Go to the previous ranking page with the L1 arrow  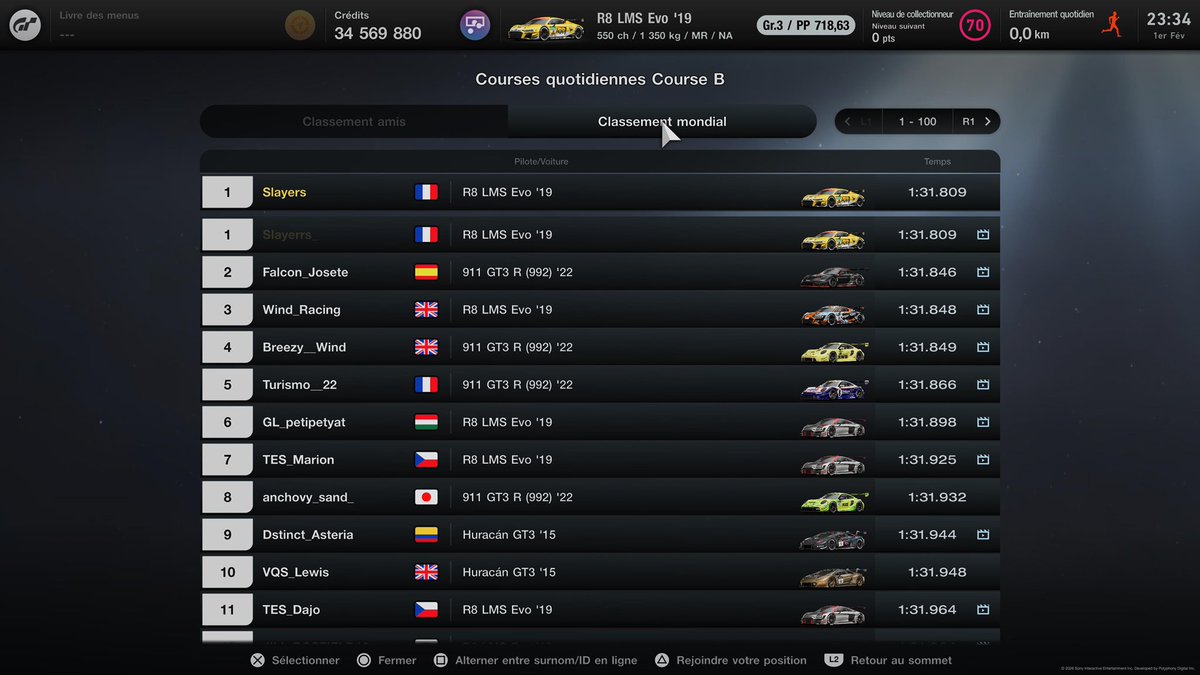[857, 122]
